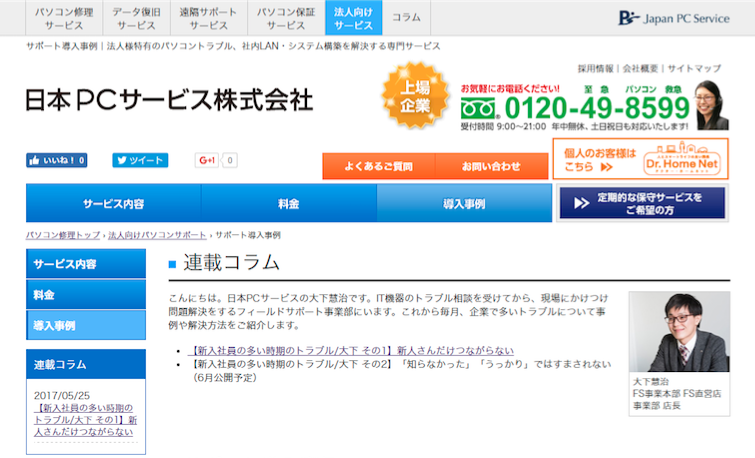
Task: Open the パソコン保証サービス top tab
Action: [x=286, y=18]
